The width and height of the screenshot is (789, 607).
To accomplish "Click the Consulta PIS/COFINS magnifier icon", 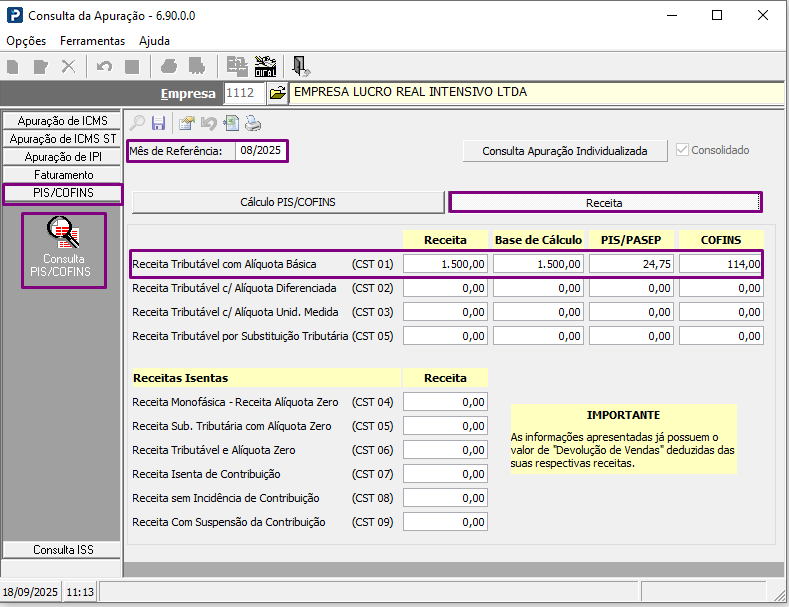I will (x=63, y=233).
